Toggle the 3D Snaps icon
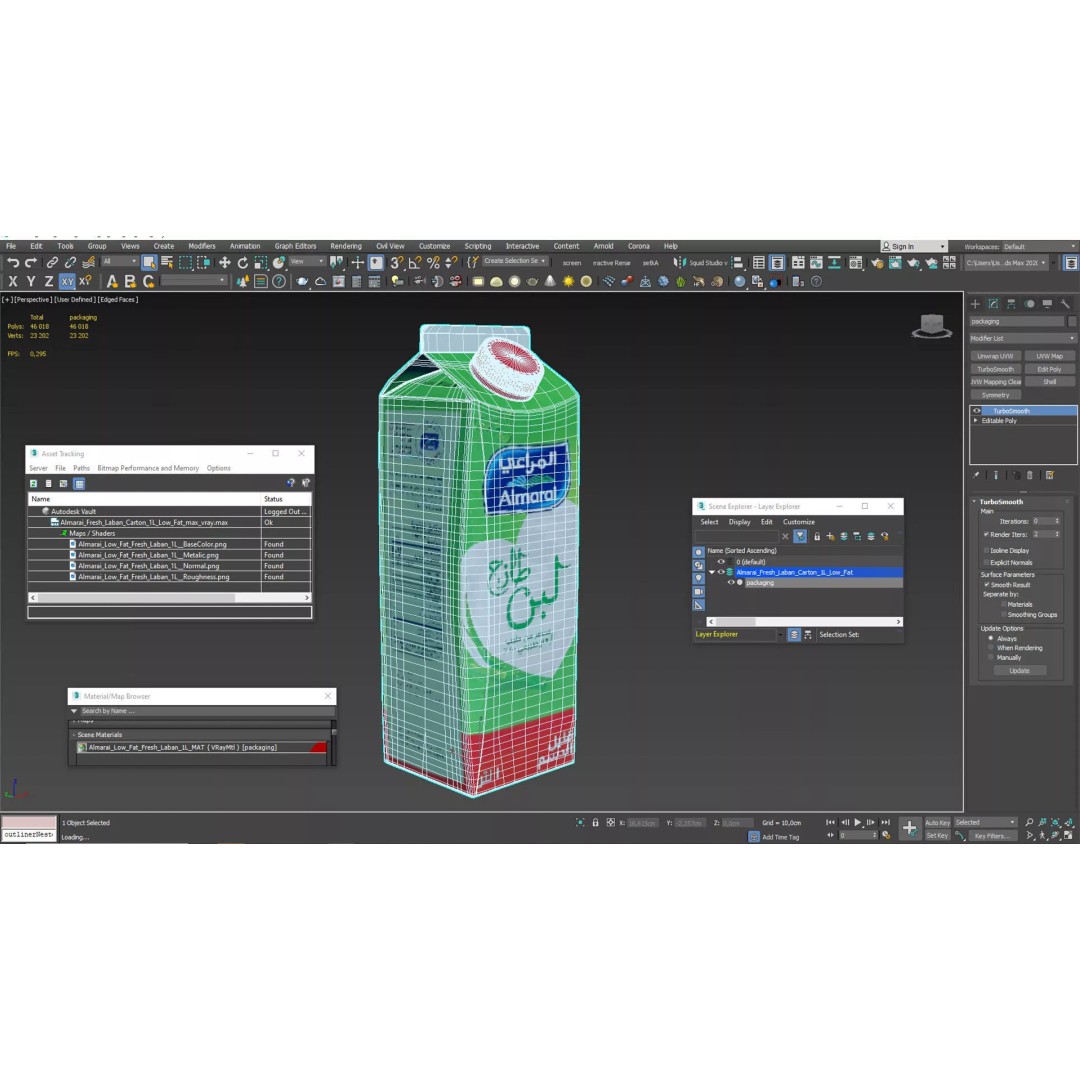The image size is (1080, 1080). click(x=397, y=262)
